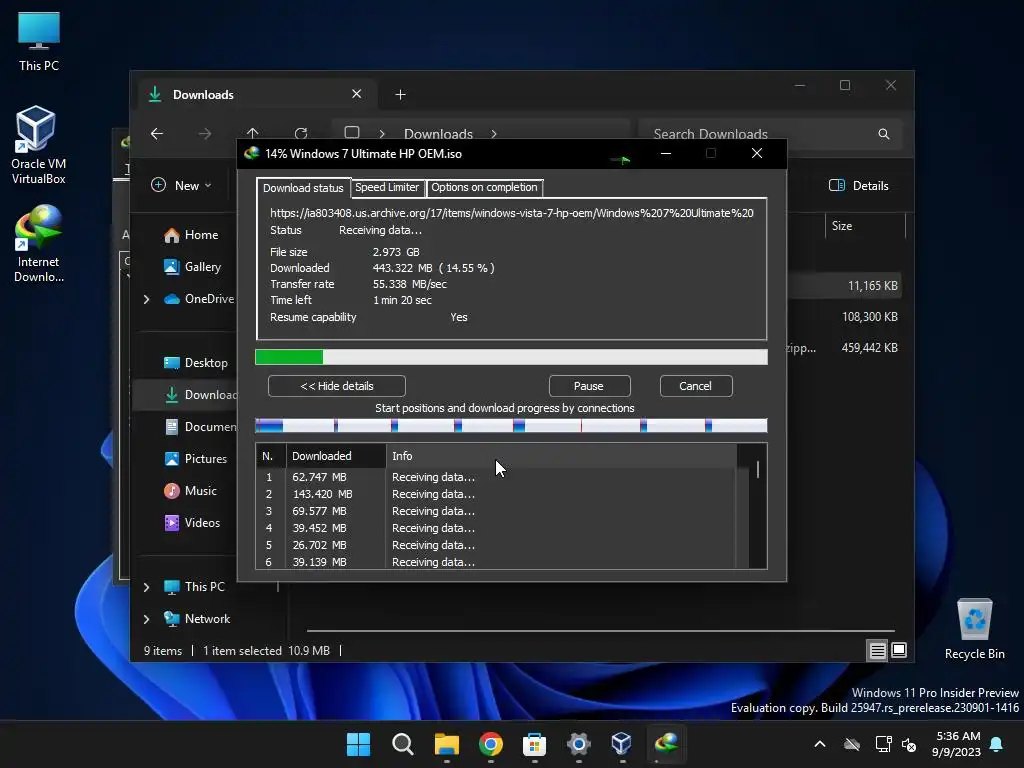Select Music in Explorer sidebar
This screenshot has width=1024, height=768.
pyautogui.click(x=190, y=491)
